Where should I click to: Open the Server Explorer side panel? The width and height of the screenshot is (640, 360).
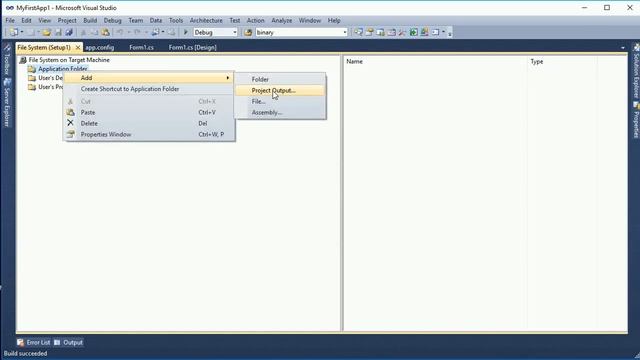click(7, 103)
